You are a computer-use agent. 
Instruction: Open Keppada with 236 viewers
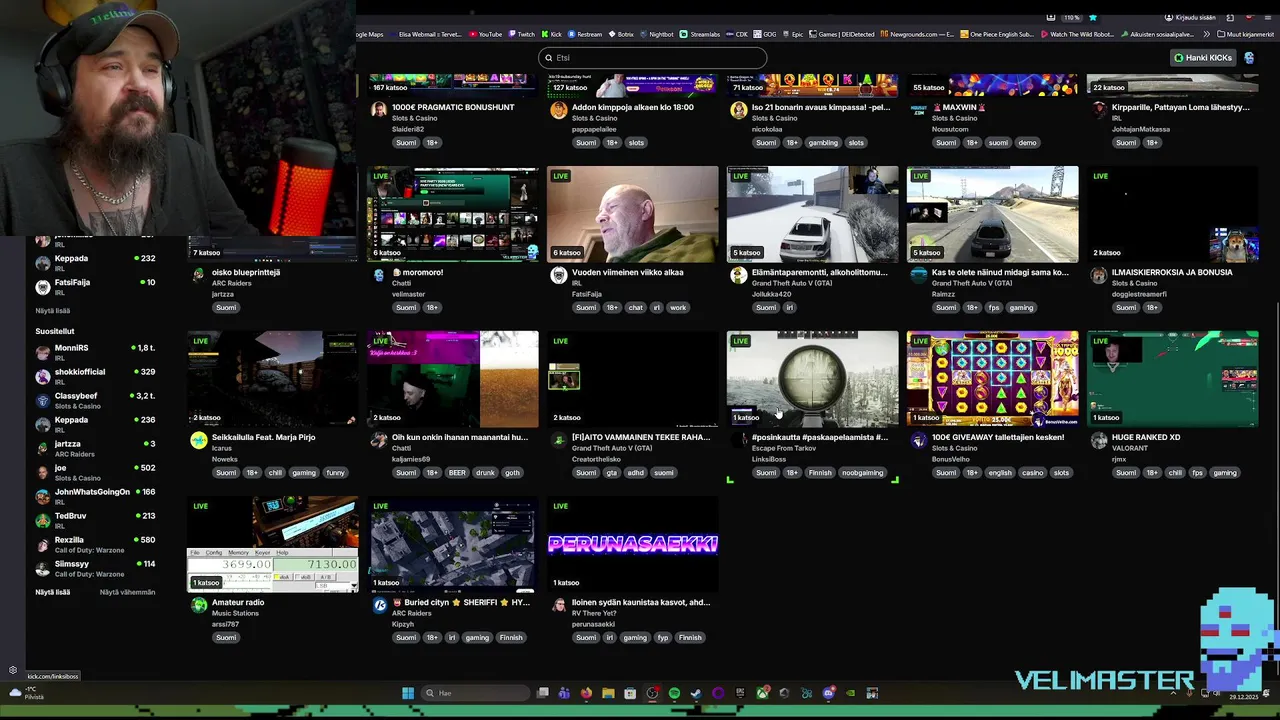click(x=95, y=424)
